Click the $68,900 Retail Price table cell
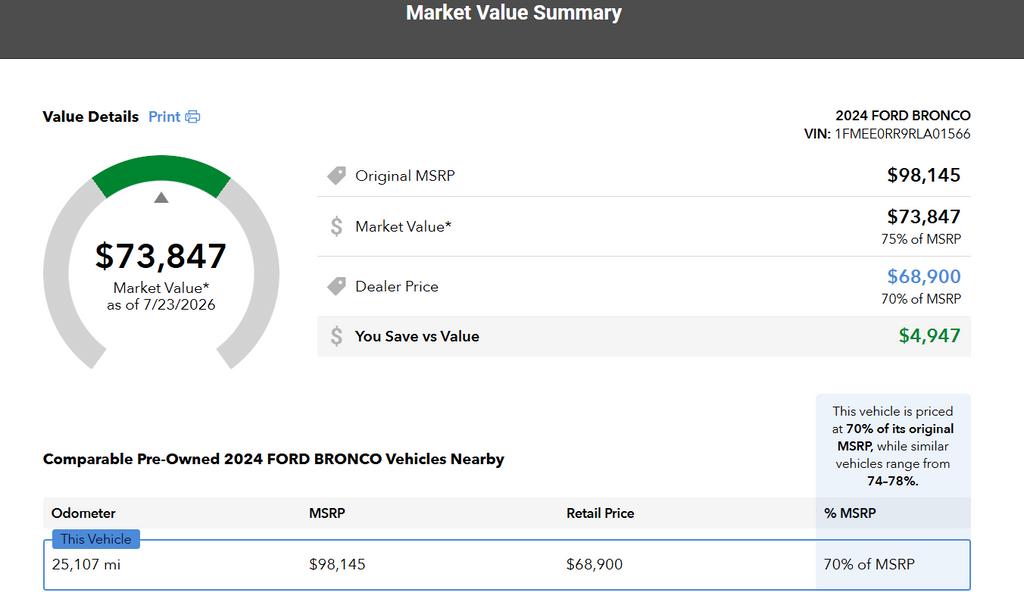 594,565
